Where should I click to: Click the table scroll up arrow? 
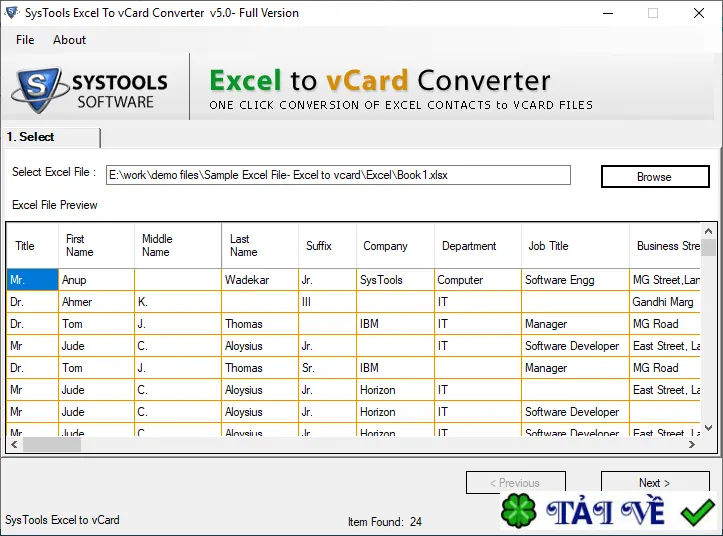(708, 231)
